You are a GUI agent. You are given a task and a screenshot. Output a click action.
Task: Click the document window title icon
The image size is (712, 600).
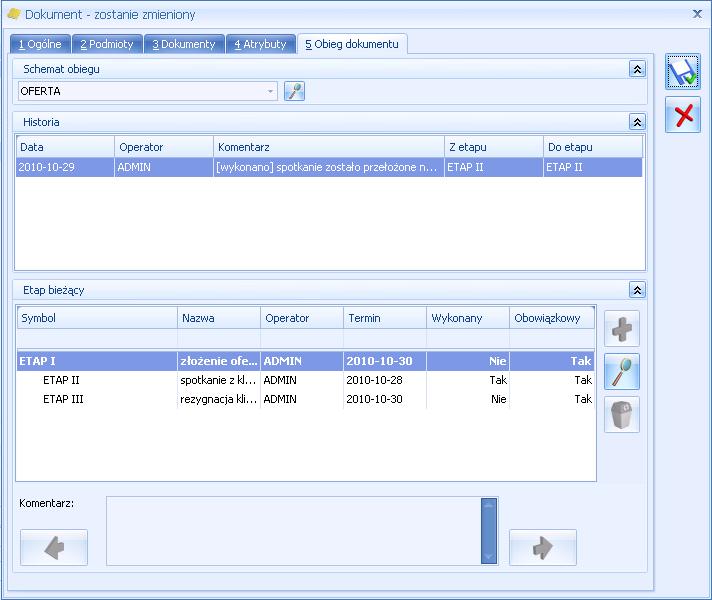(x=14, y=15)
